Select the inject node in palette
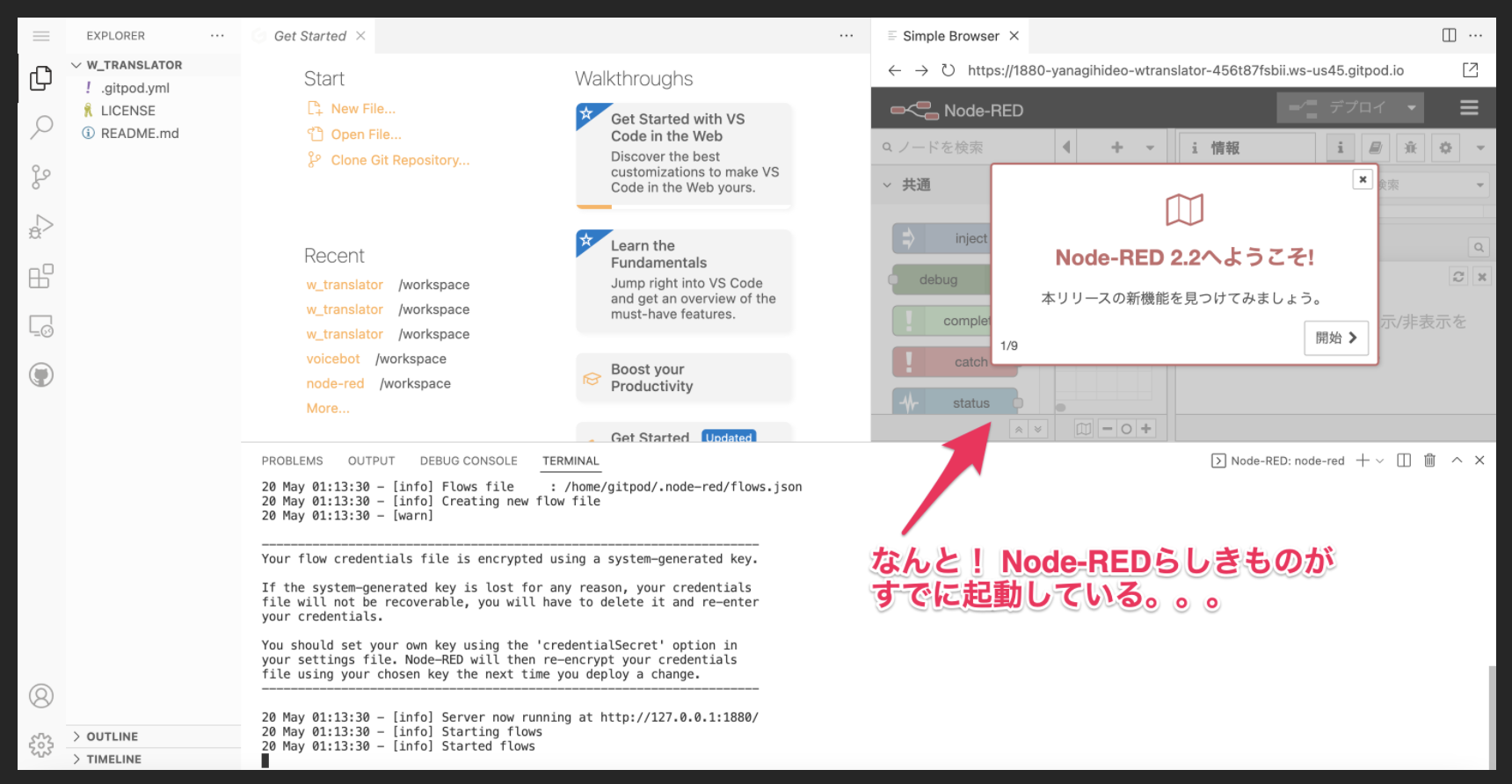1512x784 pixels. tap(941, 238)
